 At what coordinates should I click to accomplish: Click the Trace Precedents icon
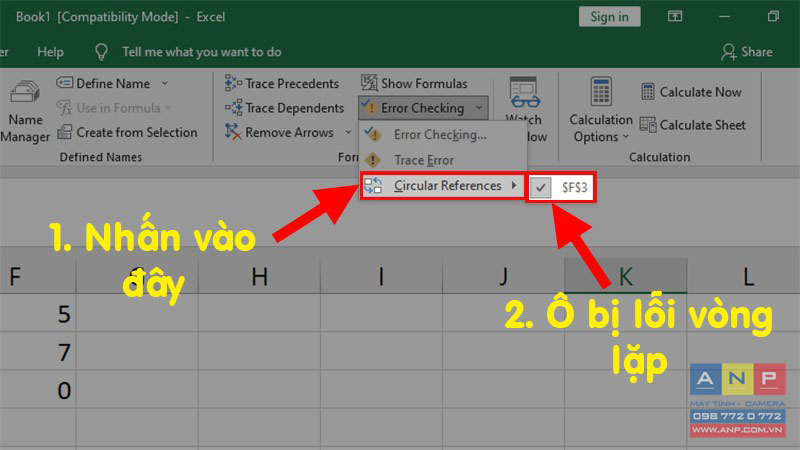233,83
